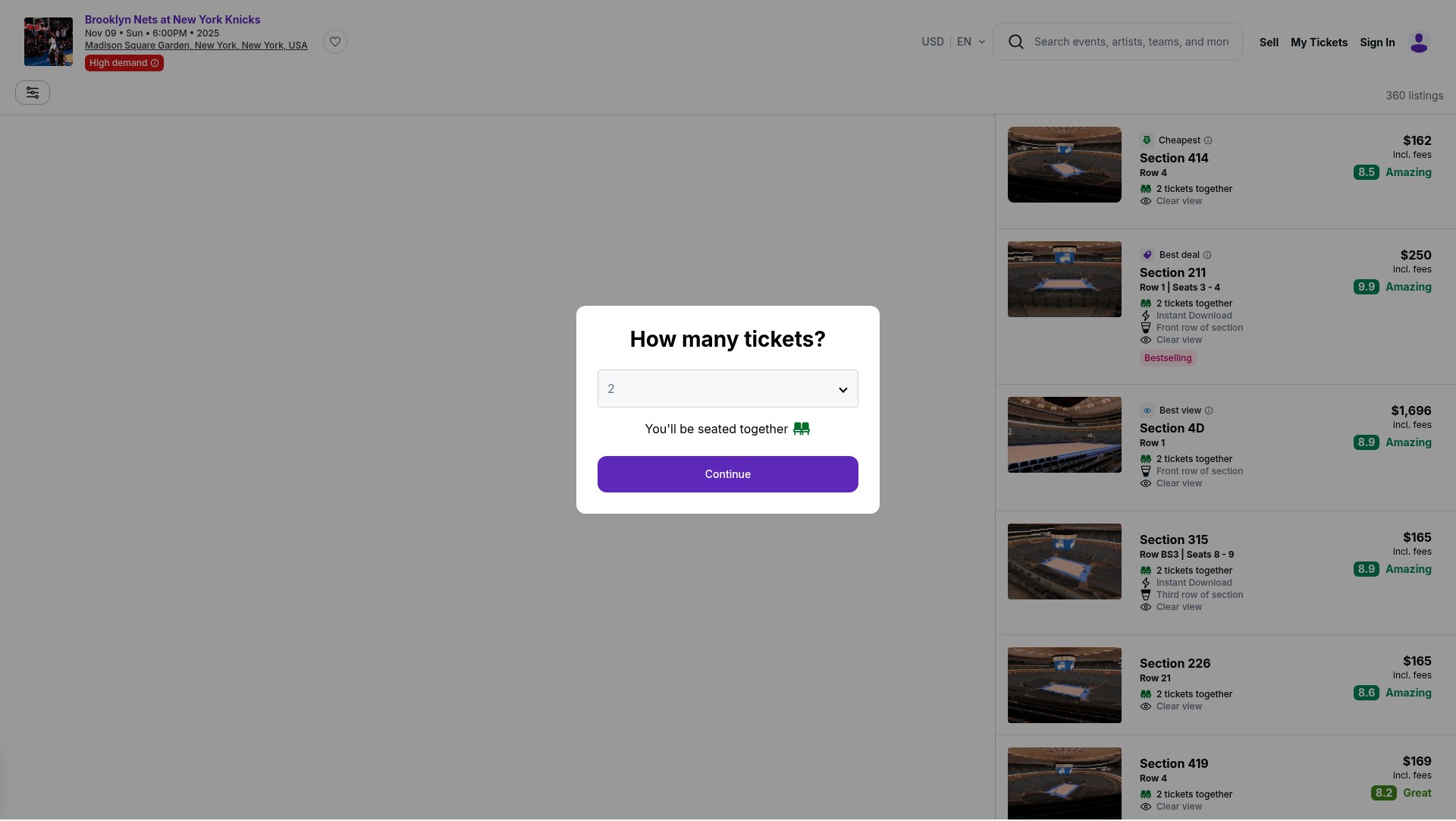Click the $1,696 price
This screenshot has height=821, width=1456.
(x=1410, y=410)
